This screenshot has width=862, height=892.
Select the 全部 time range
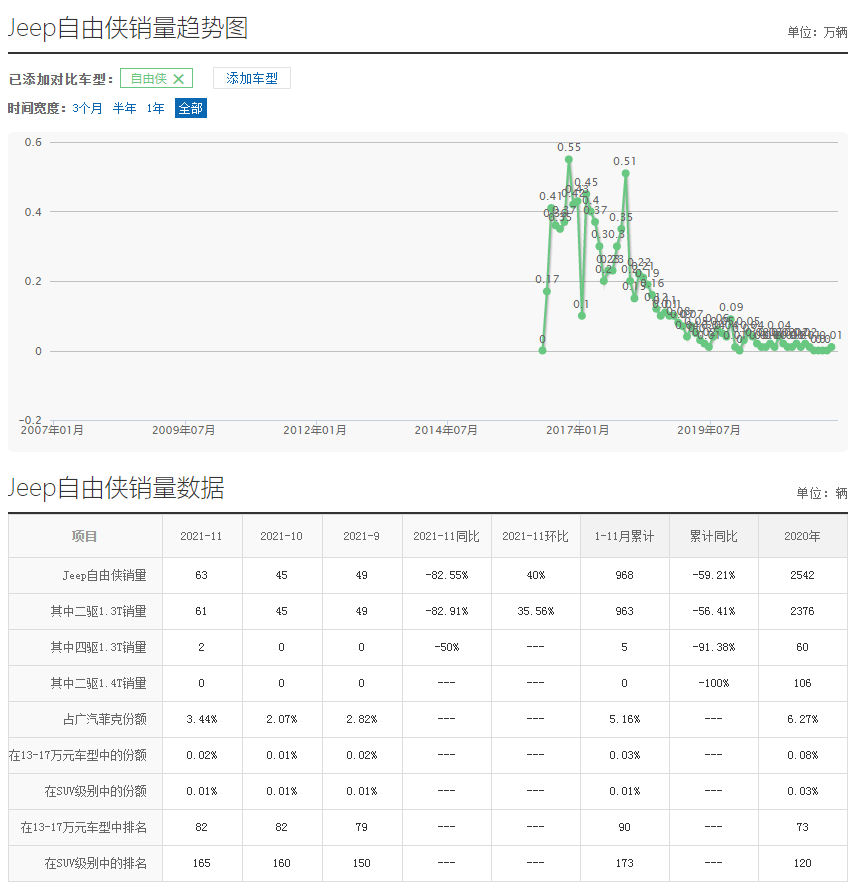[x=191, y=108]
